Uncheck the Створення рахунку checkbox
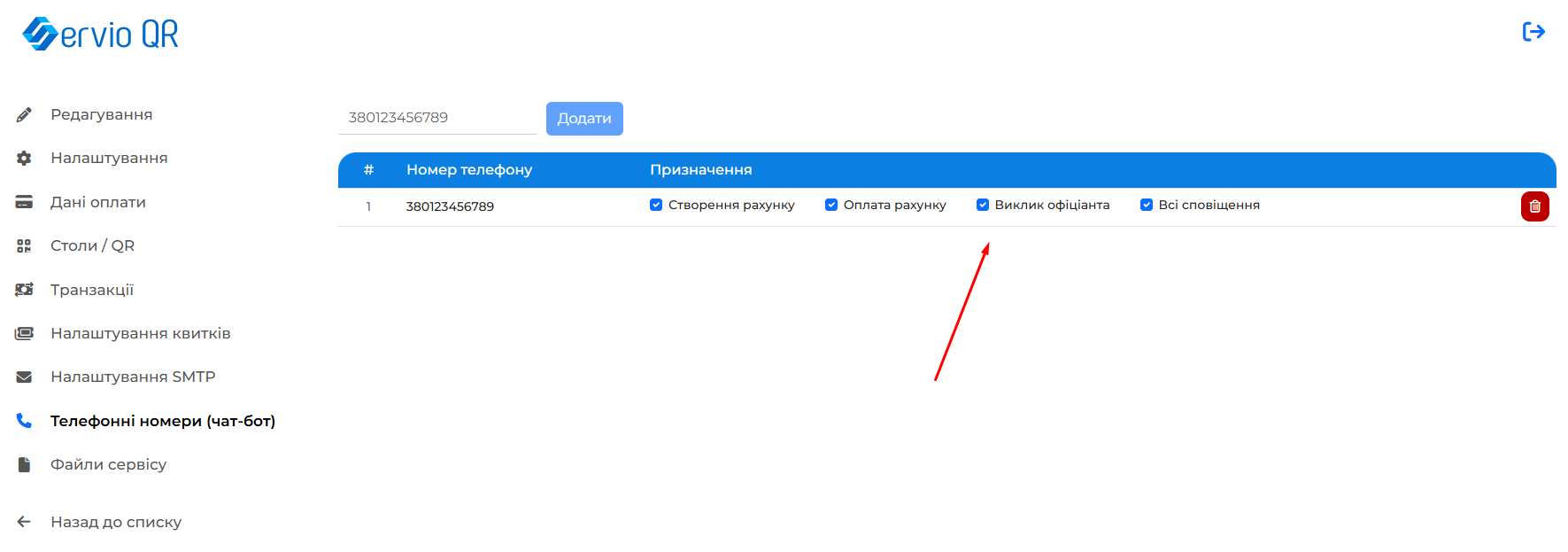The image size is (1568, 552). (x=656, y=205)
